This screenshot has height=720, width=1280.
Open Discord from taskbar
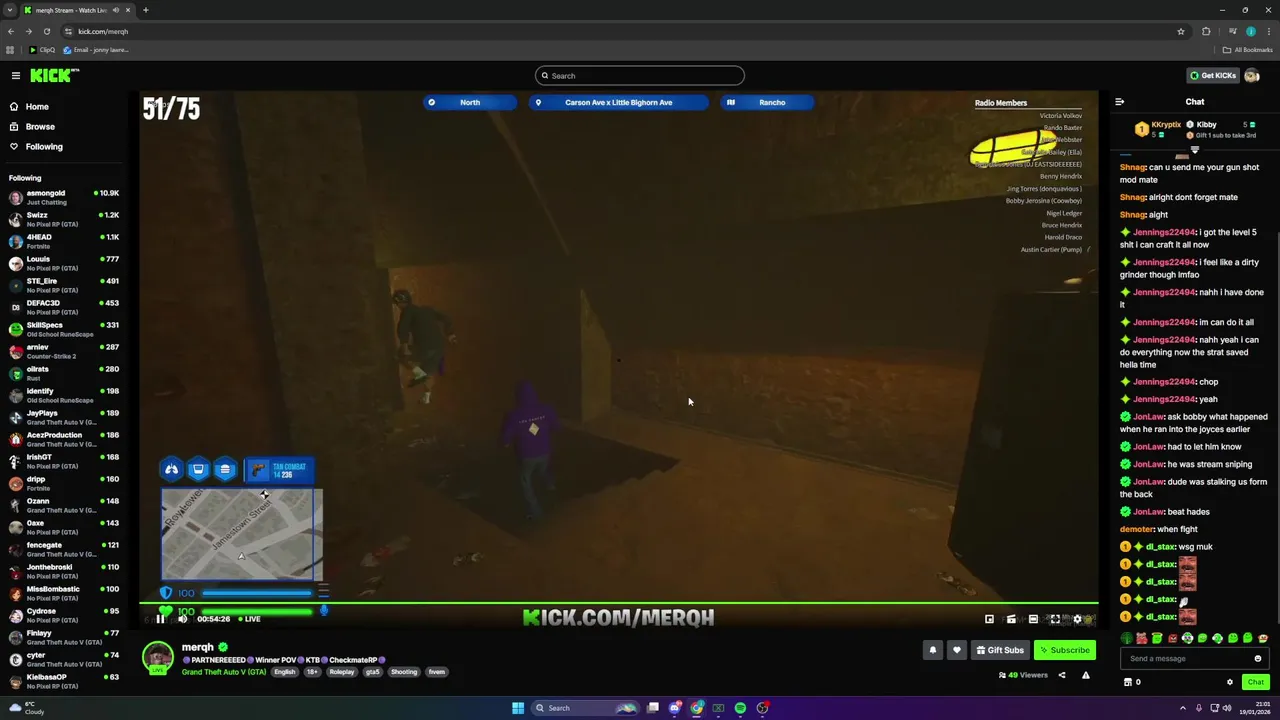pos(675,708)
